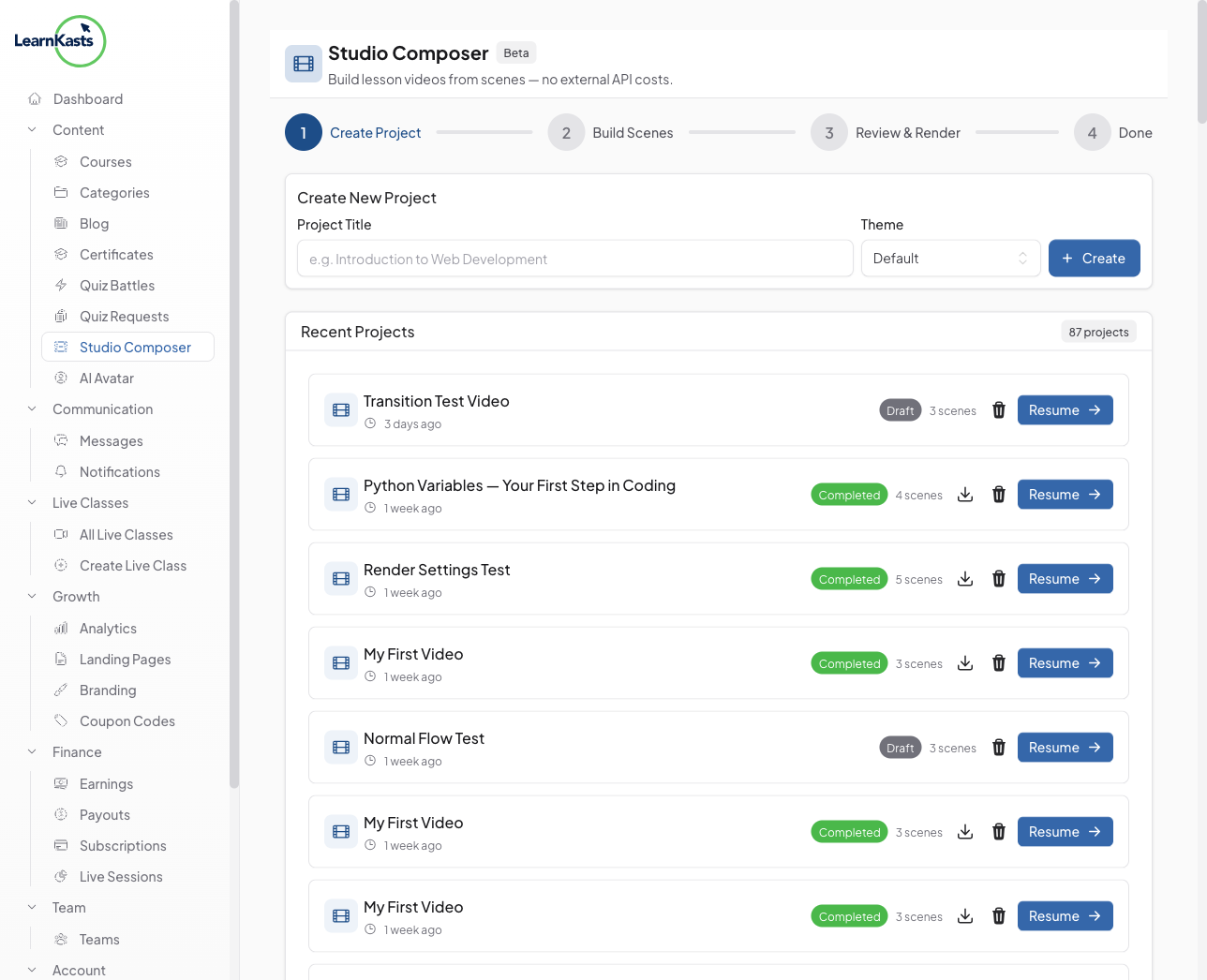Image resolution: width=1207 pixels, height=980 pixels.
Task: Click the Create project button
Action: 1094,259
